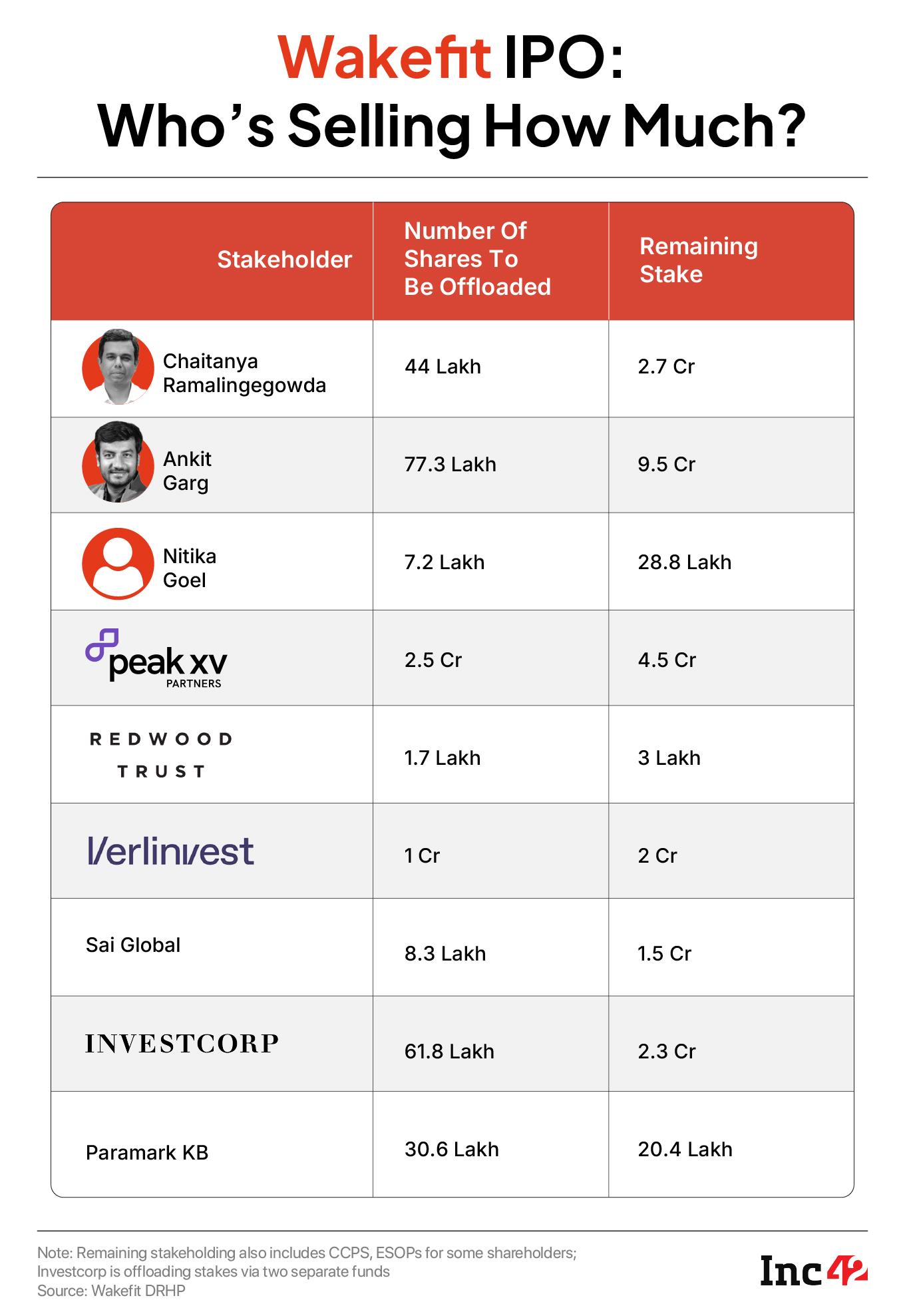Click the 2.5 Cr shares value

[433, 660]
